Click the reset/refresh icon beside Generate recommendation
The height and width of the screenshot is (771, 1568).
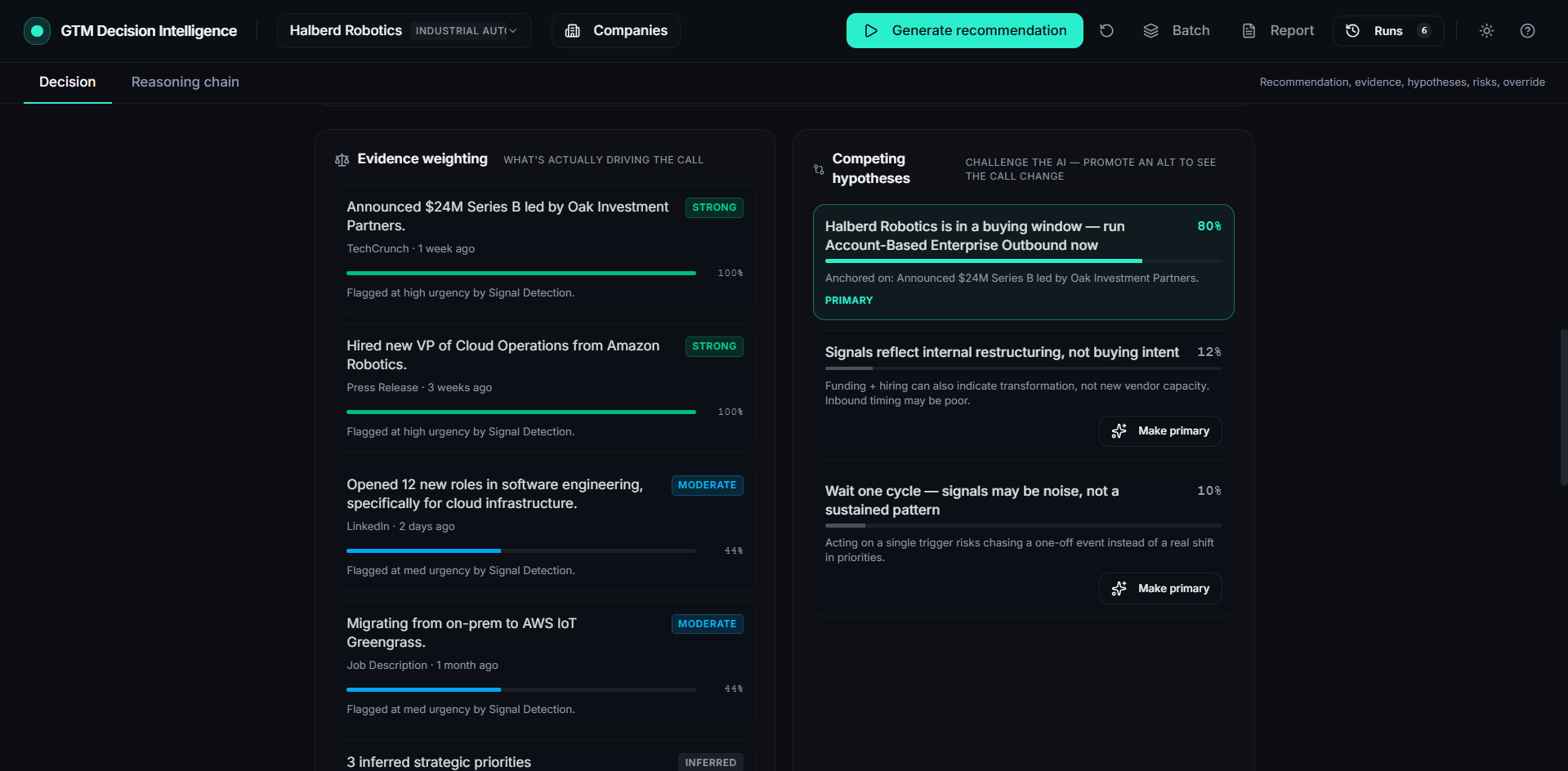(1106, 31)
